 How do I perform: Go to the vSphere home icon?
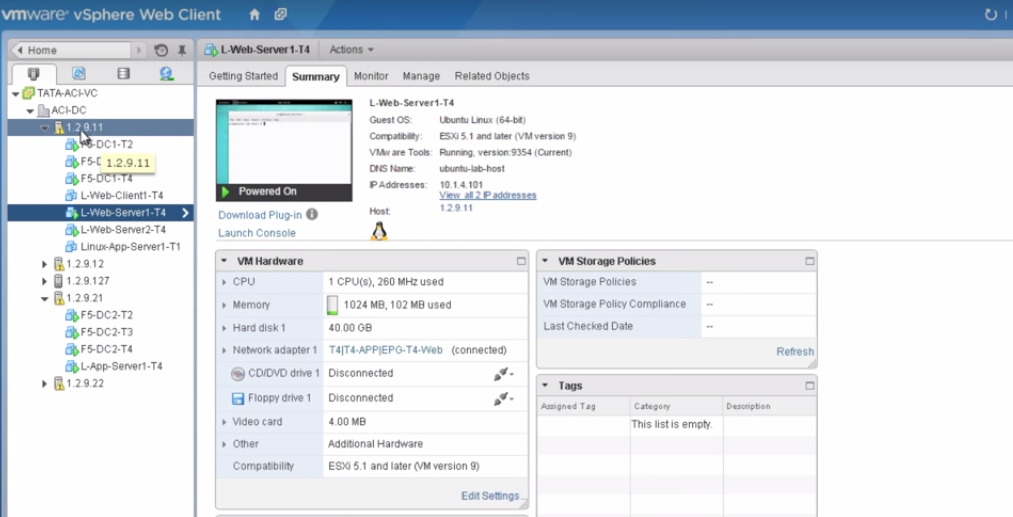click(x=255, y=14)
